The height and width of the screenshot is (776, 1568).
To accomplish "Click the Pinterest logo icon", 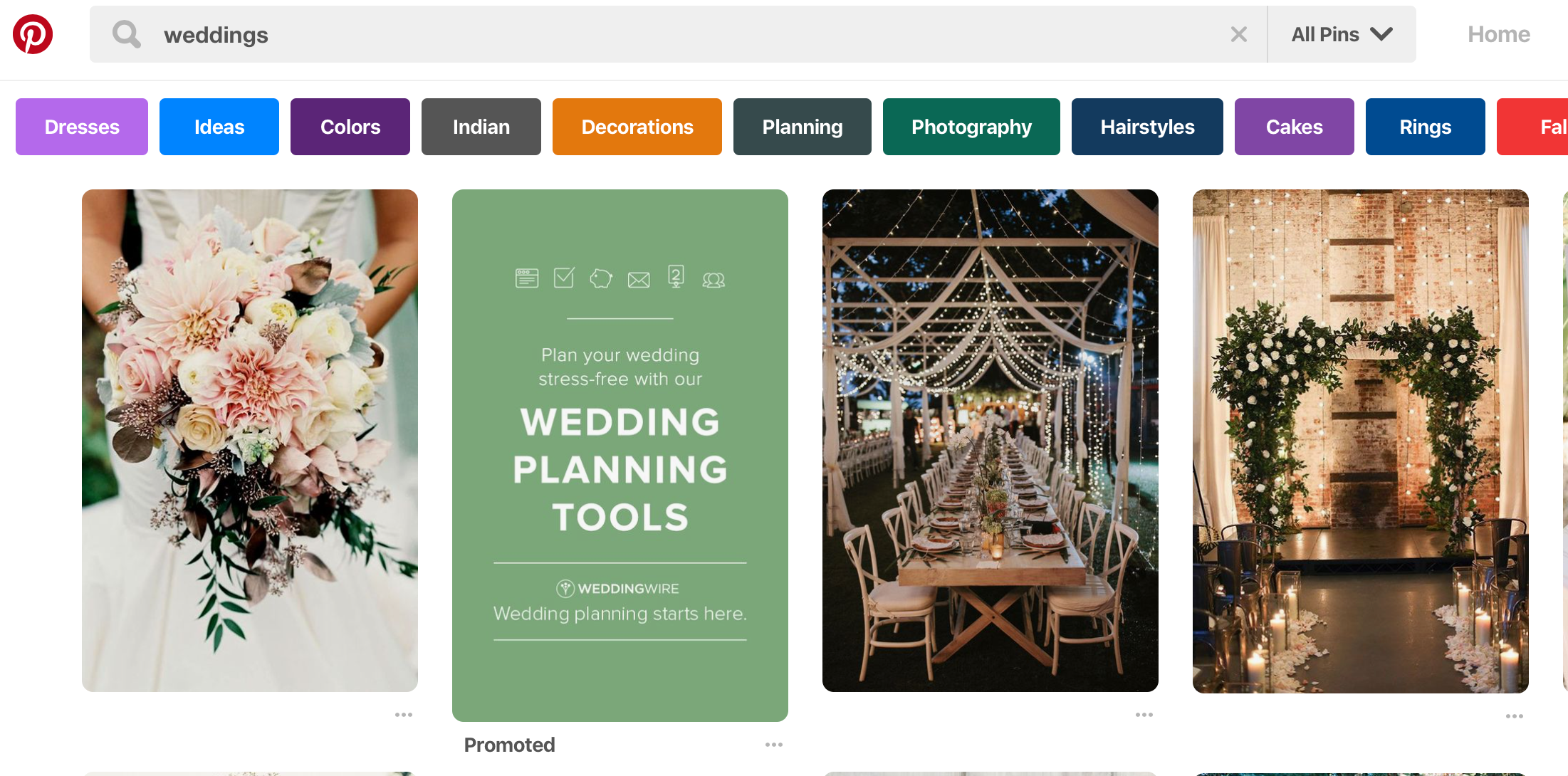I will click(x=33, y=34).
